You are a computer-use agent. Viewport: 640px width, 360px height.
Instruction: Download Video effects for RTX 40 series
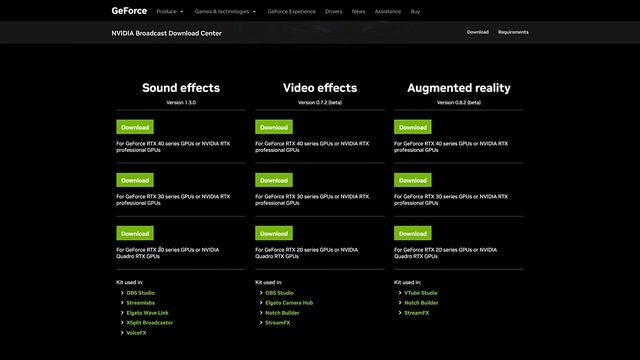click(274, 127)
